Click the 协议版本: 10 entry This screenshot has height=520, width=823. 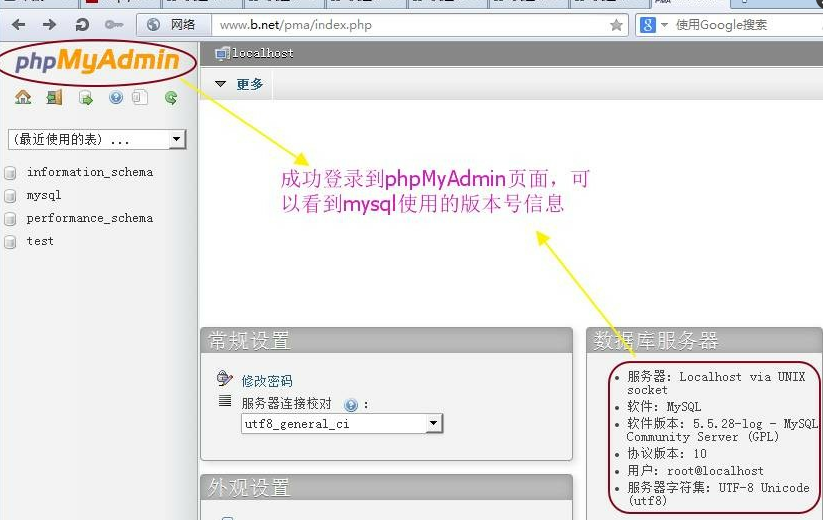[x=667, y=453]
